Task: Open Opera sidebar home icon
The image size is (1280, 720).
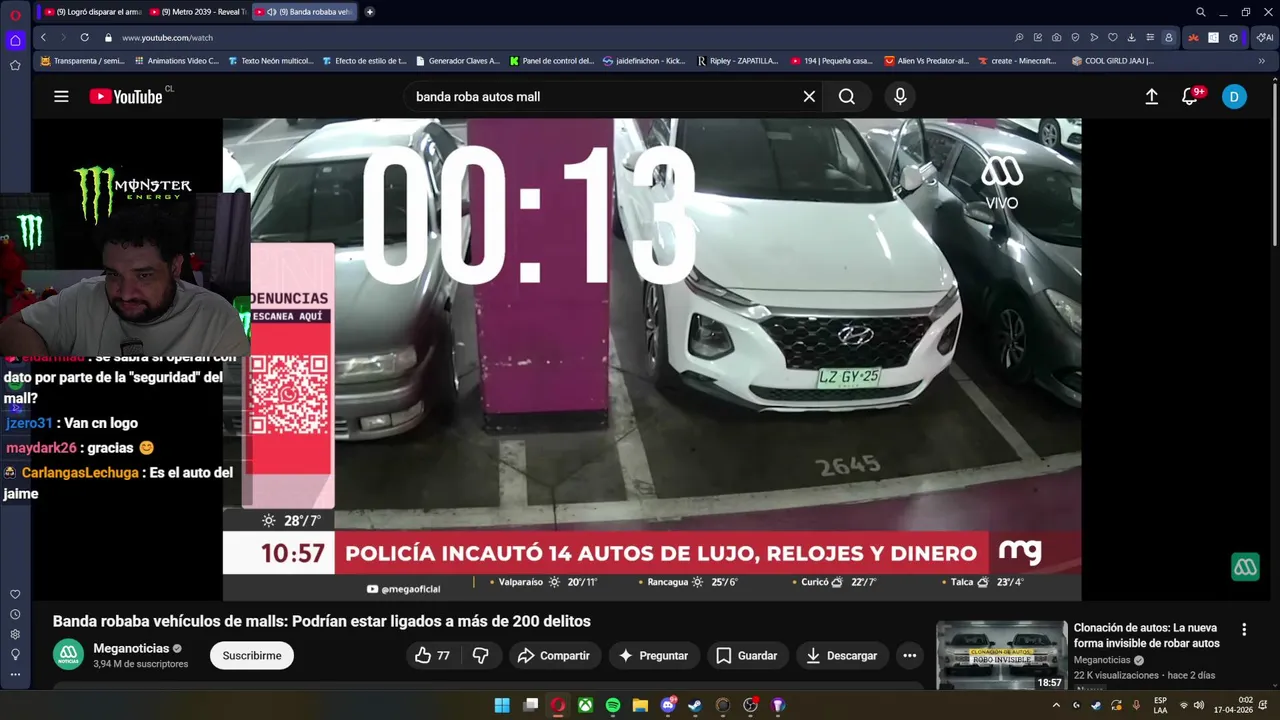Action: [15, 40]
